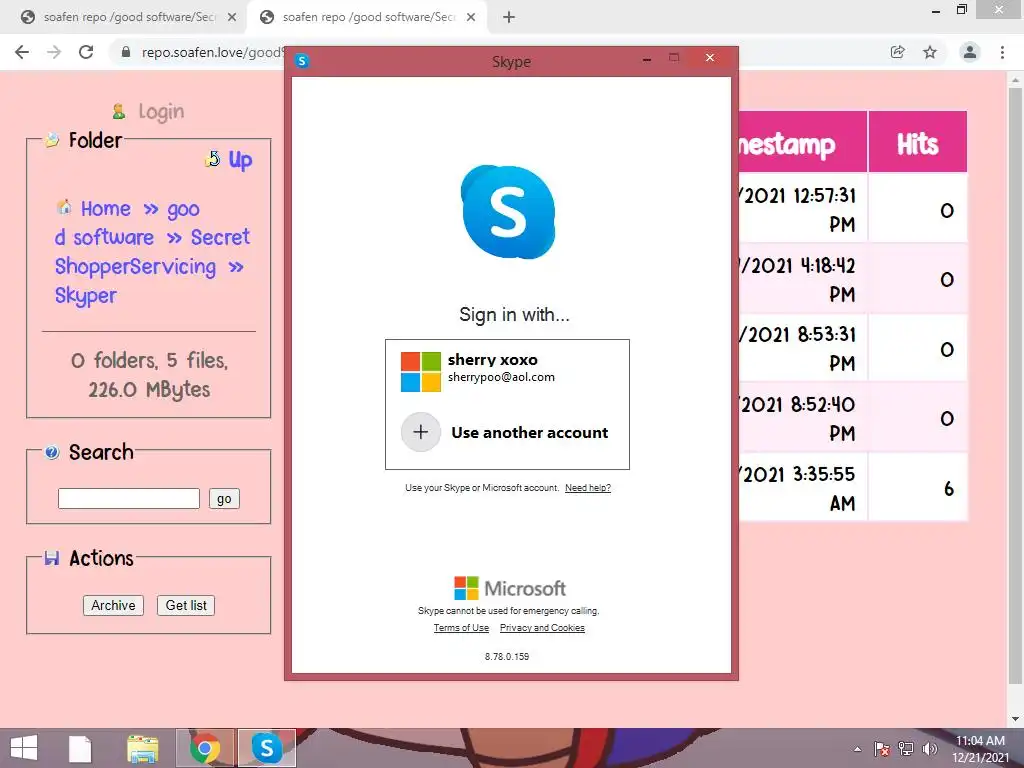Click the Skype title bar icon
The width and height of the screenshot is (1024, 768).
coord(302,61)
